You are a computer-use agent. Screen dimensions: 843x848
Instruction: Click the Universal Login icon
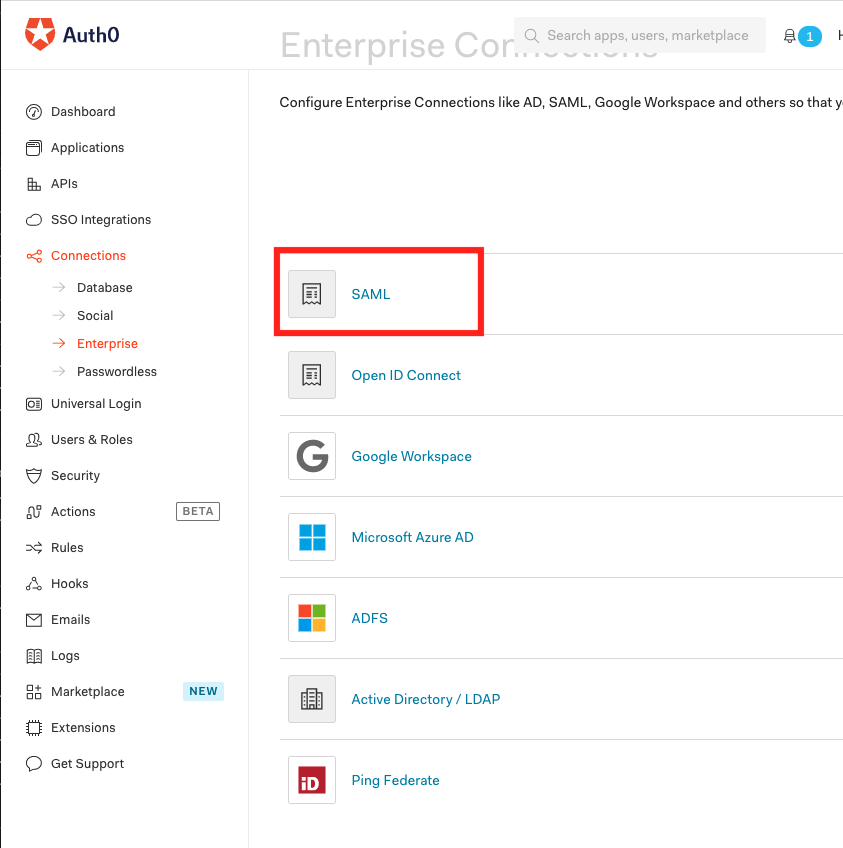coord(34,404)
